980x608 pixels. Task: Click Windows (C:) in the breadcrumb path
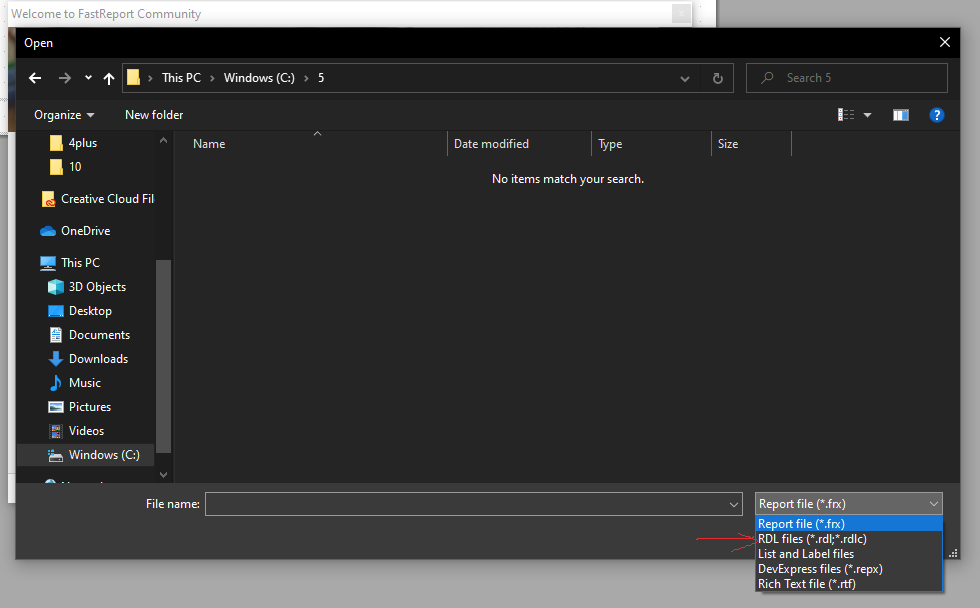[x=259, y=77]
